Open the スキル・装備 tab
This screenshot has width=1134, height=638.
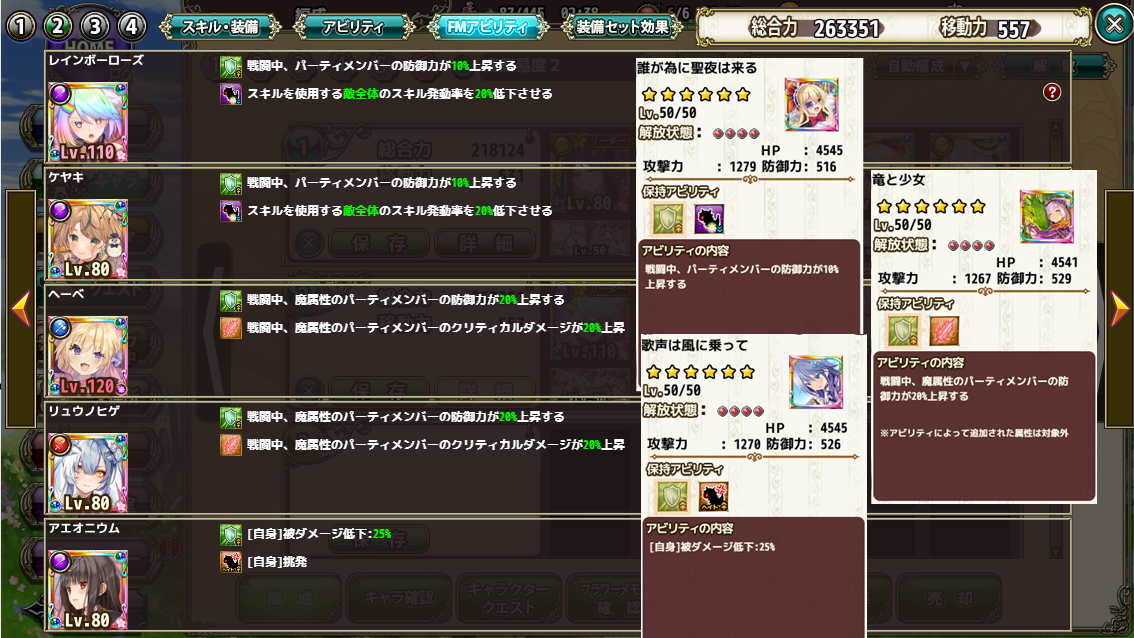[x=220, y=27]
